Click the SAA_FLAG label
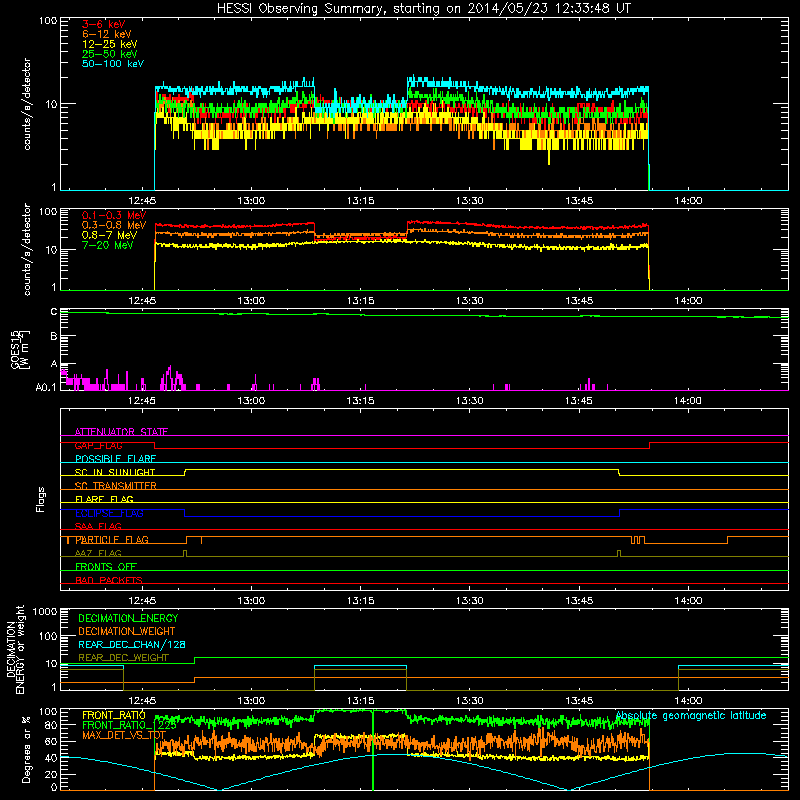The height and width of the screenshot is (800, 800). click(x=98, y=526)
